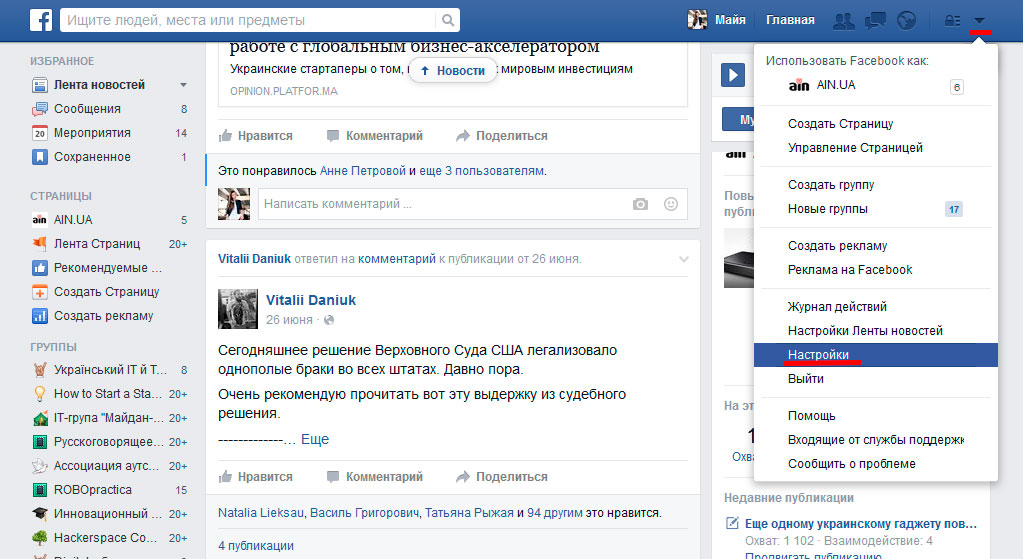Open the notifications globe icon
This screenshot has height=559, width=1023.
tap(907, 20)
